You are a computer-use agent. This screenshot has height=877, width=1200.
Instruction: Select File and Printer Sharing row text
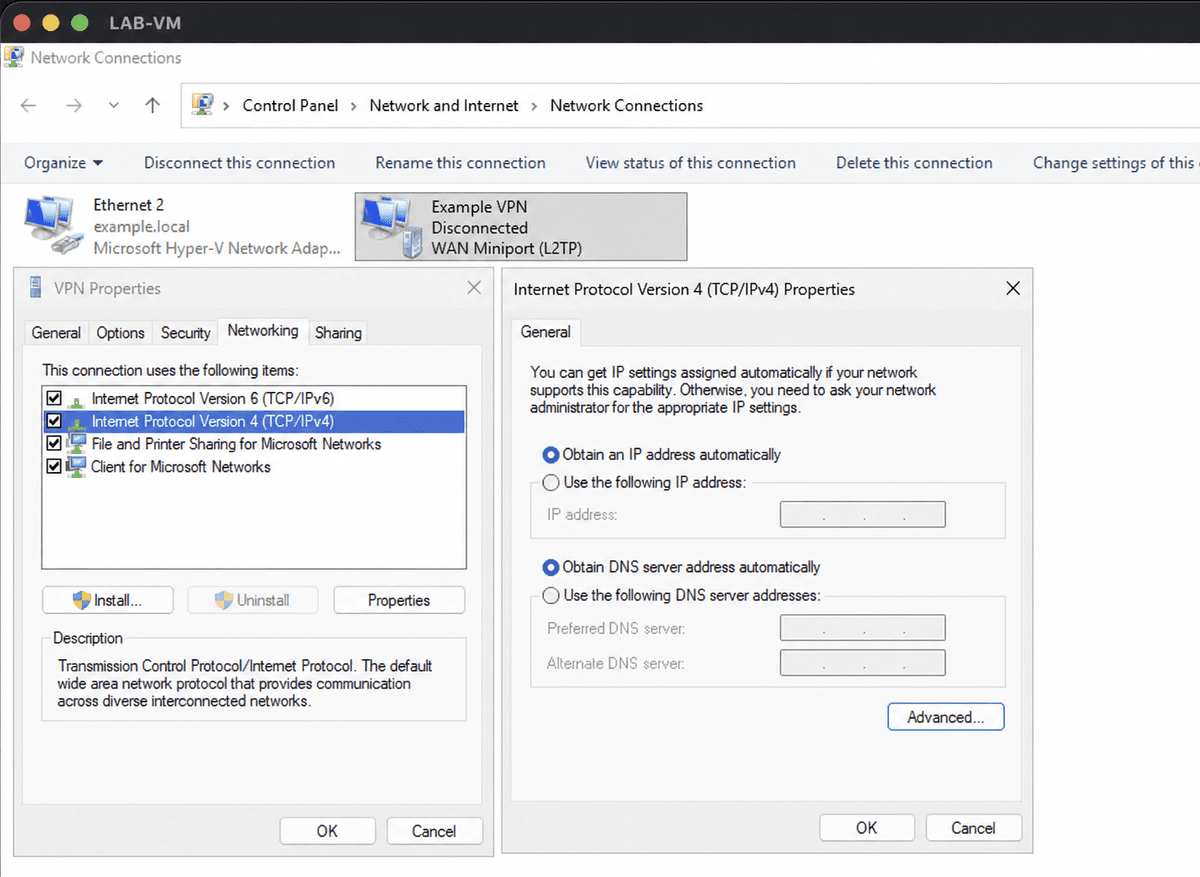point(236,443)
